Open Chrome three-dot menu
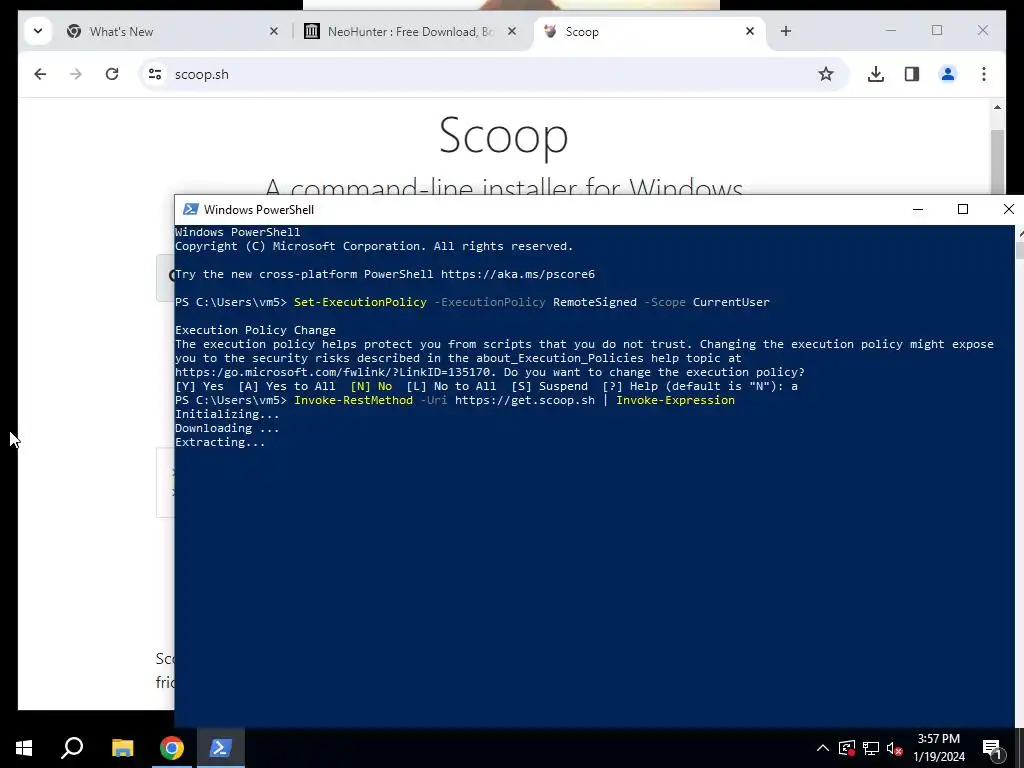Viewport: 1024px width, 768px height. (984, 74)
